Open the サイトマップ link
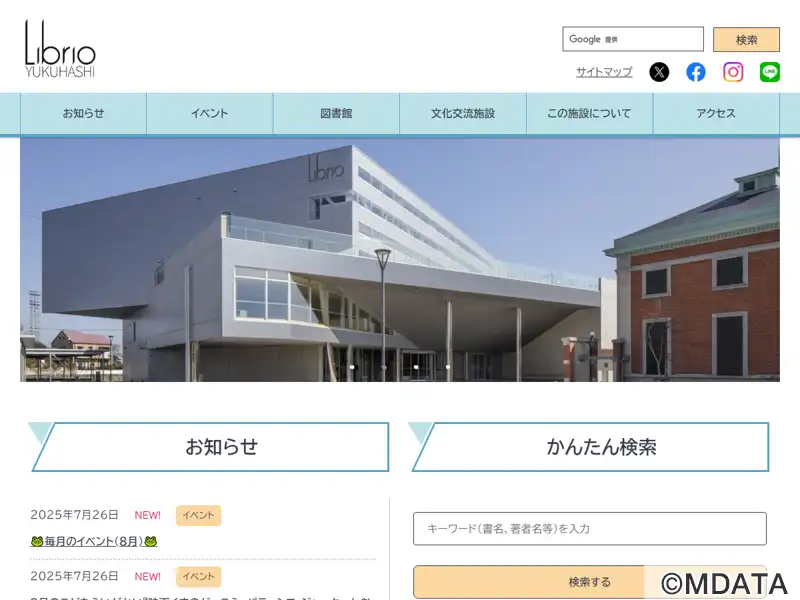The width and height of the screenshot is (800, 600). coord(604,72)
